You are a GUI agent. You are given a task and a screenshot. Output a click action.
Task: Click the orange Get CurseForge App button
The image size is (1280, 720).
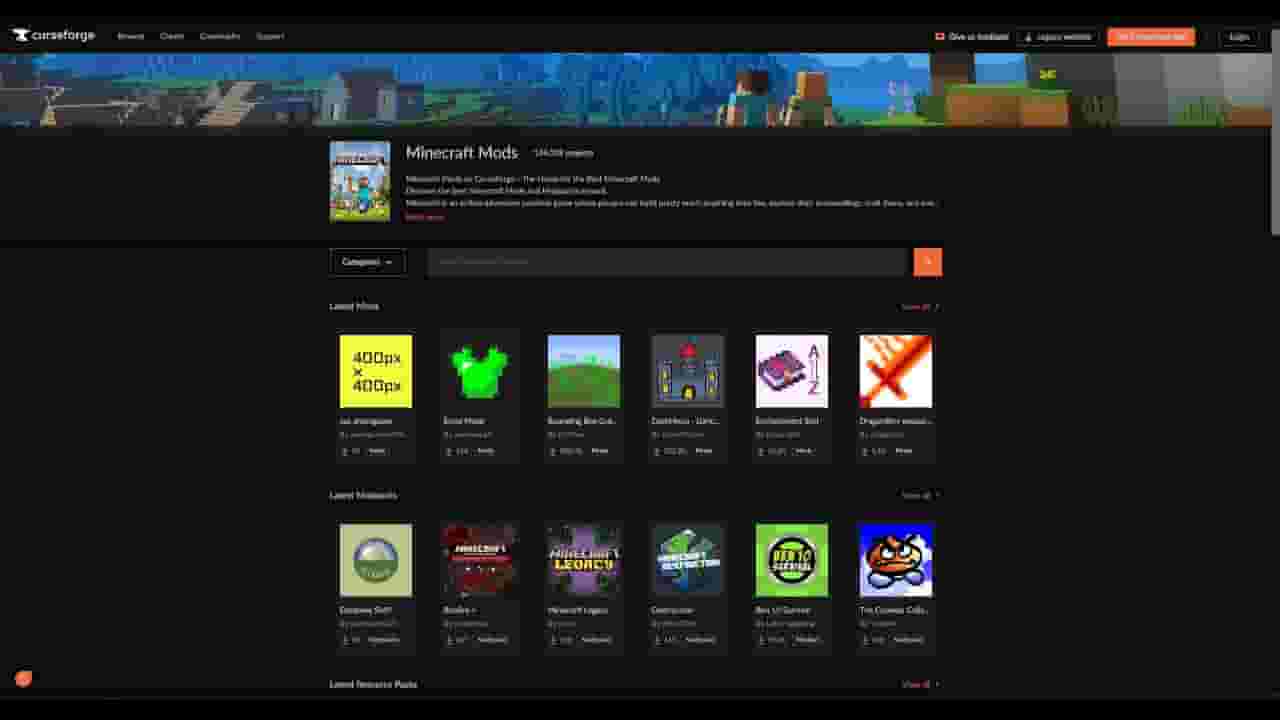coord(1151,37)
